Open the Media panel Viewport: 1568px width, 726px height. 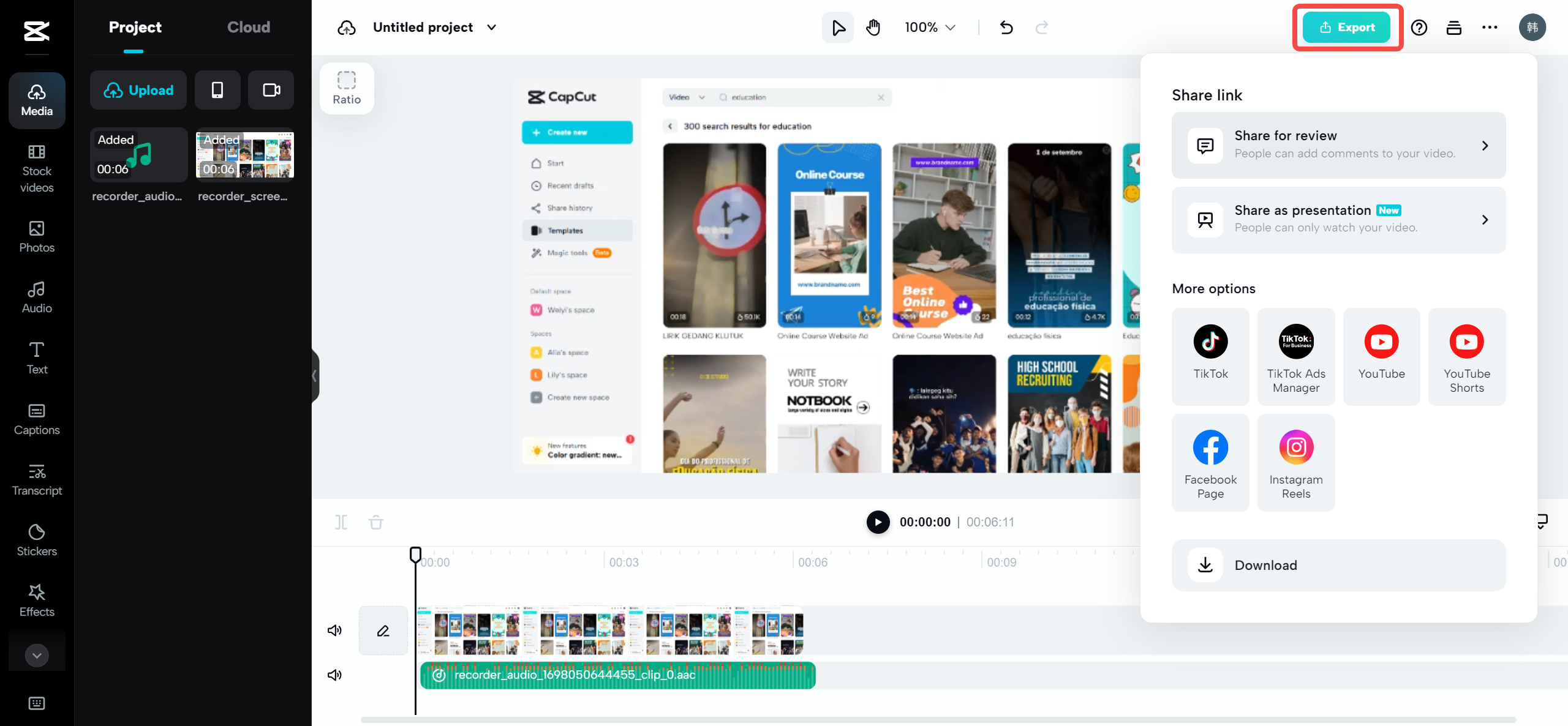point(37,100)
